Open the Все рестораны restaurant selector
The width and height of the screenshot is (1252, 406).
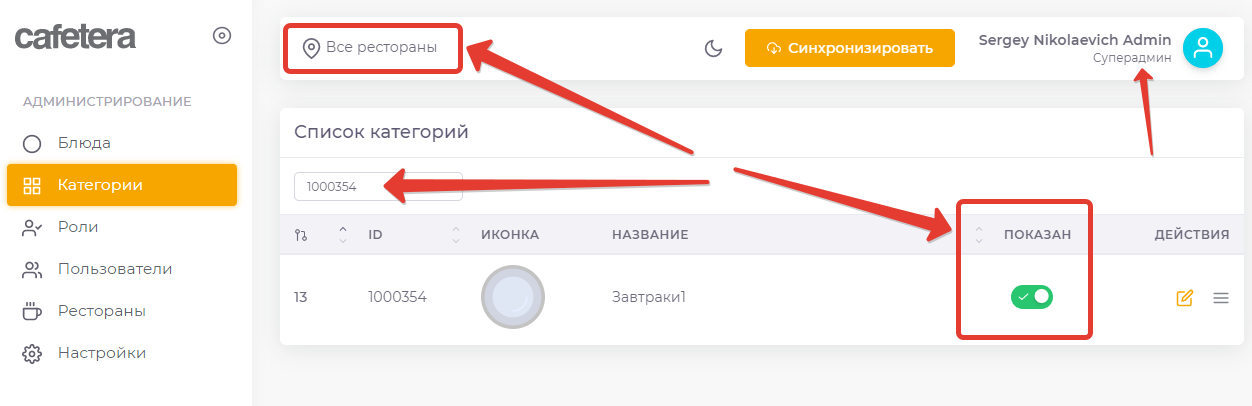coord(381,47)
